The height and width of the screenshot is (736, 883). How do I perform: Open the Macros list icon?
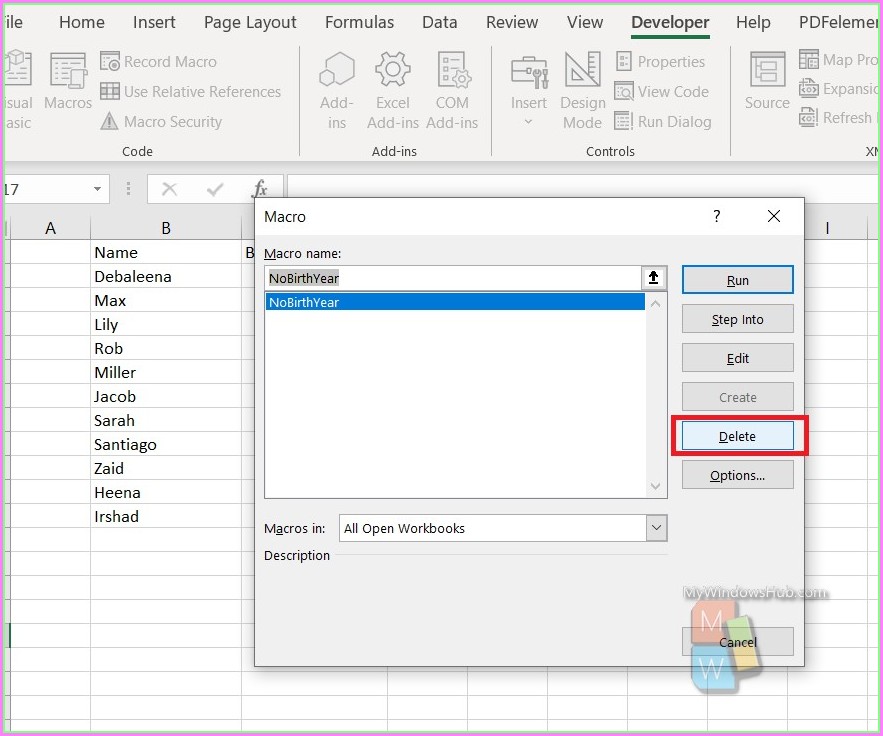point(68,72)
